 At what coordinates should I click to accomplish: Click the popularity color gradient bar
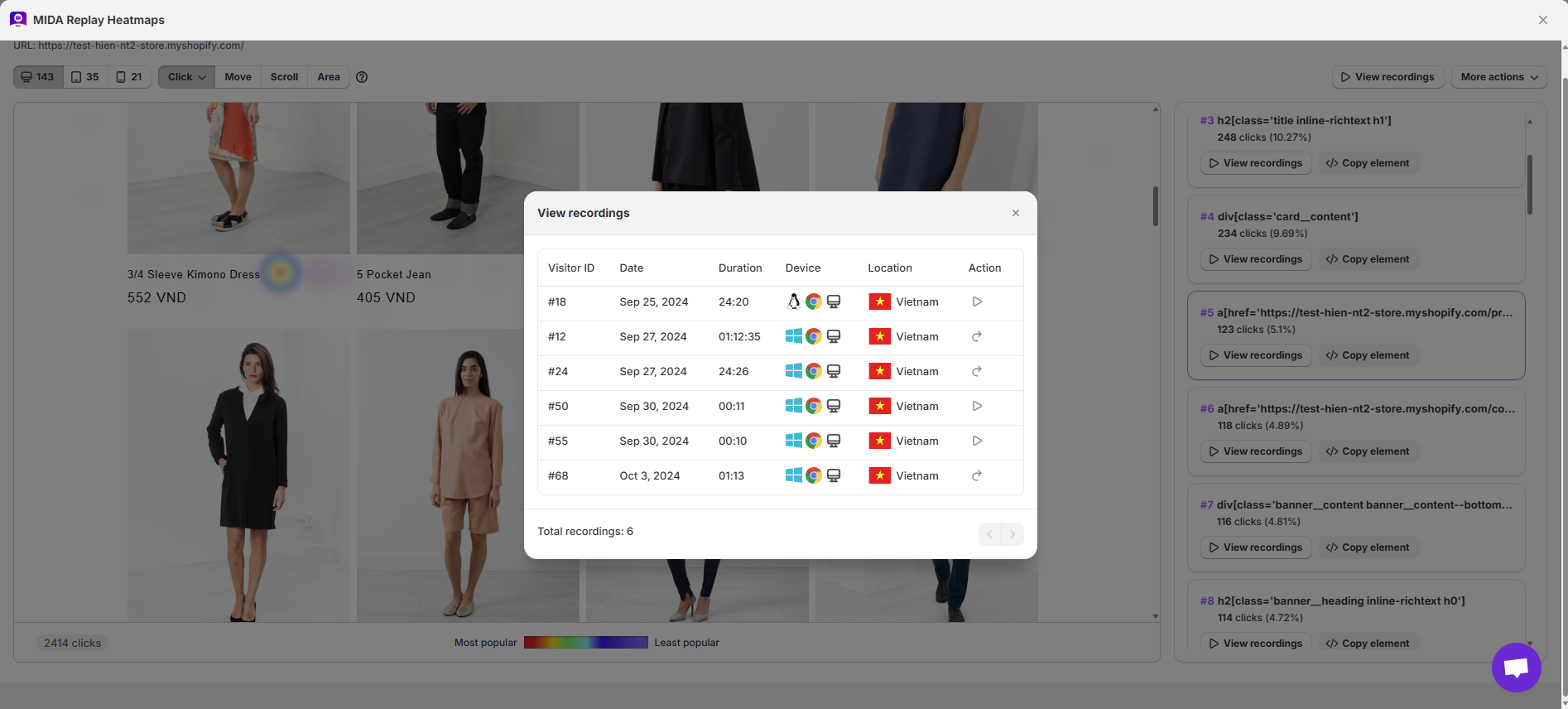[x=585, y=643]
